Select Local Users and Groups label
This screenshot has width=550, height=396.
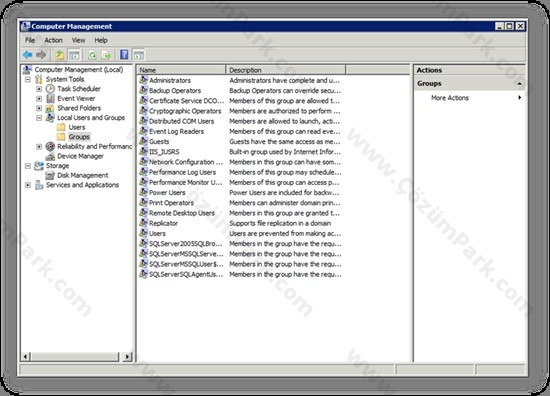(91, 118)
